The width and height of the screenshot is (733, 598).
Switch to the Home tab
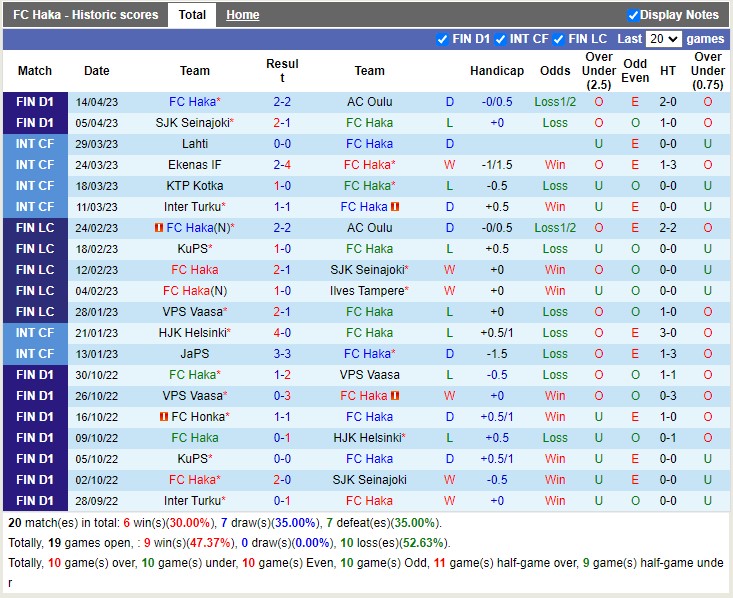(242, 15)
